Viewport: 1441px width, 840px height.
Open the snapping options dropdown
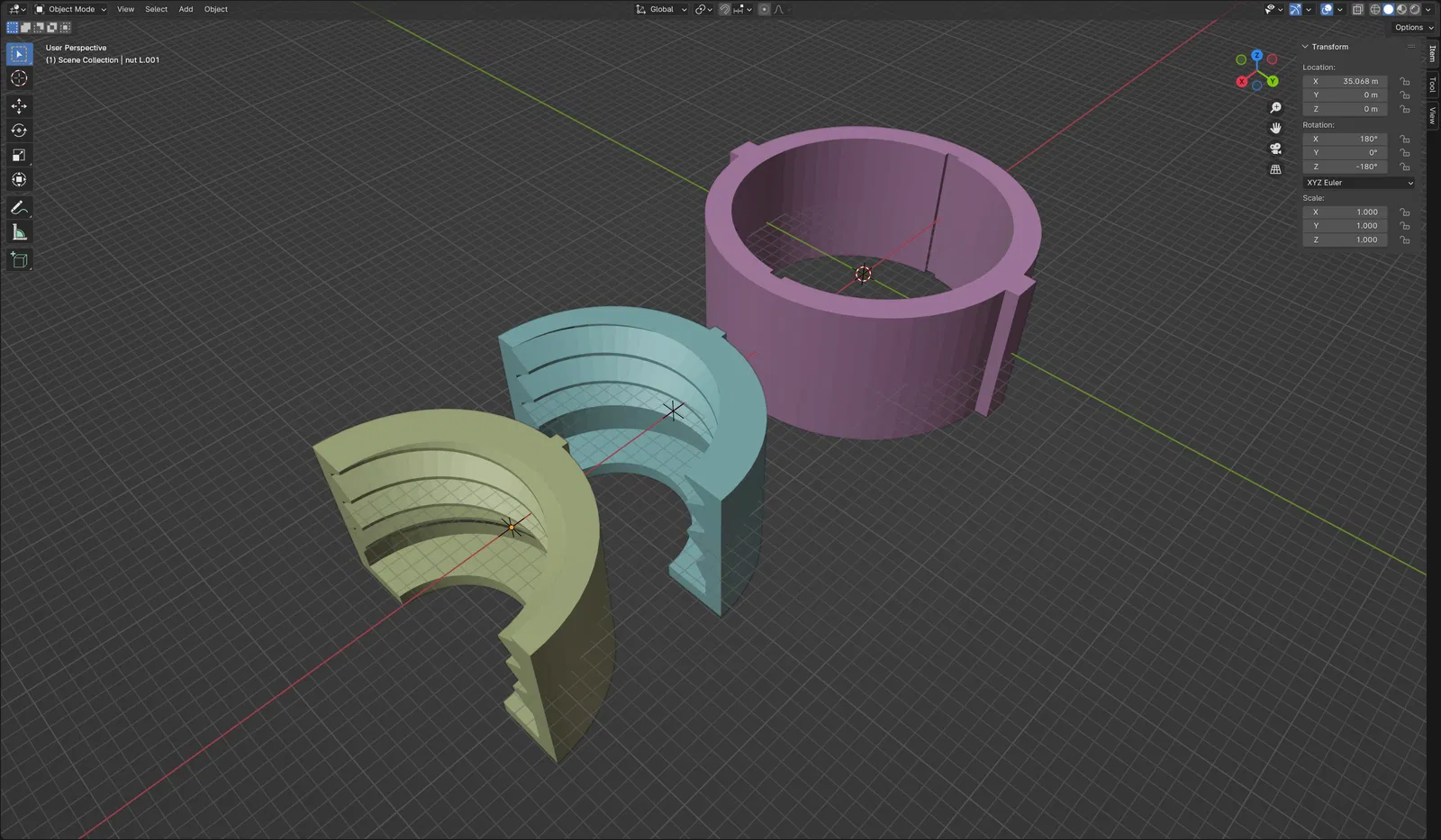(743, 9)
